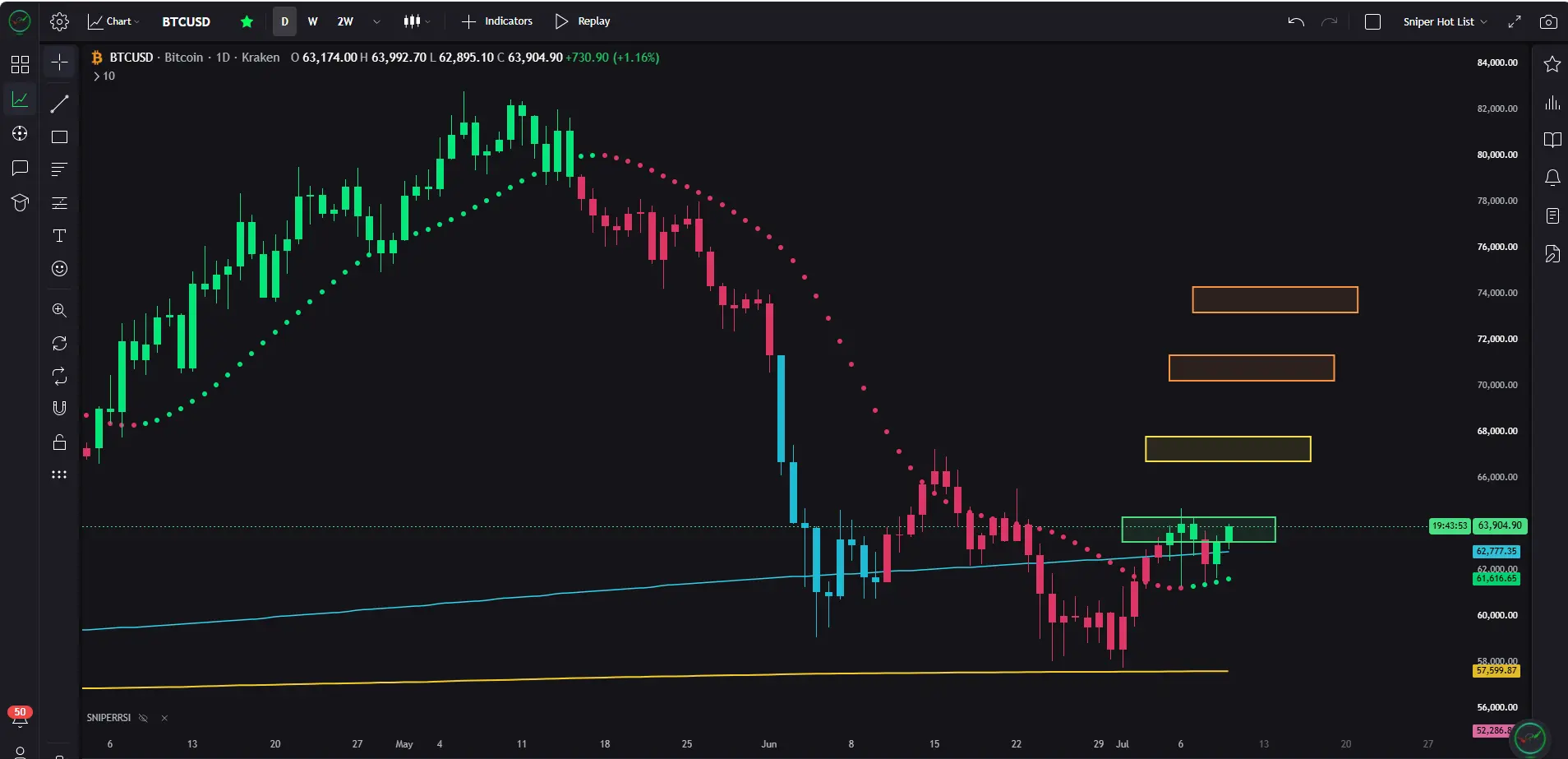The width and height of the screenshot is (1568, 759).
Task: Click the SNIPERRSI indicator label
Action: [x=108, y=718]
